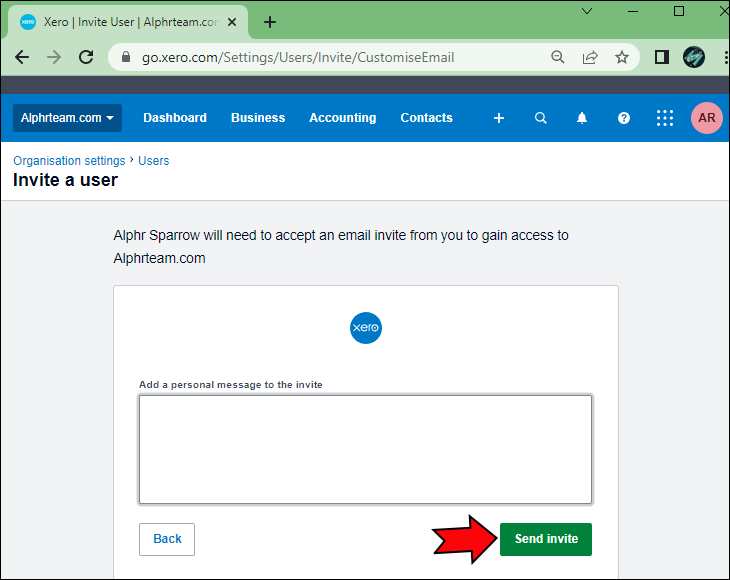
Task: Click in the personal message text box
Action: [x=365, y=449]
